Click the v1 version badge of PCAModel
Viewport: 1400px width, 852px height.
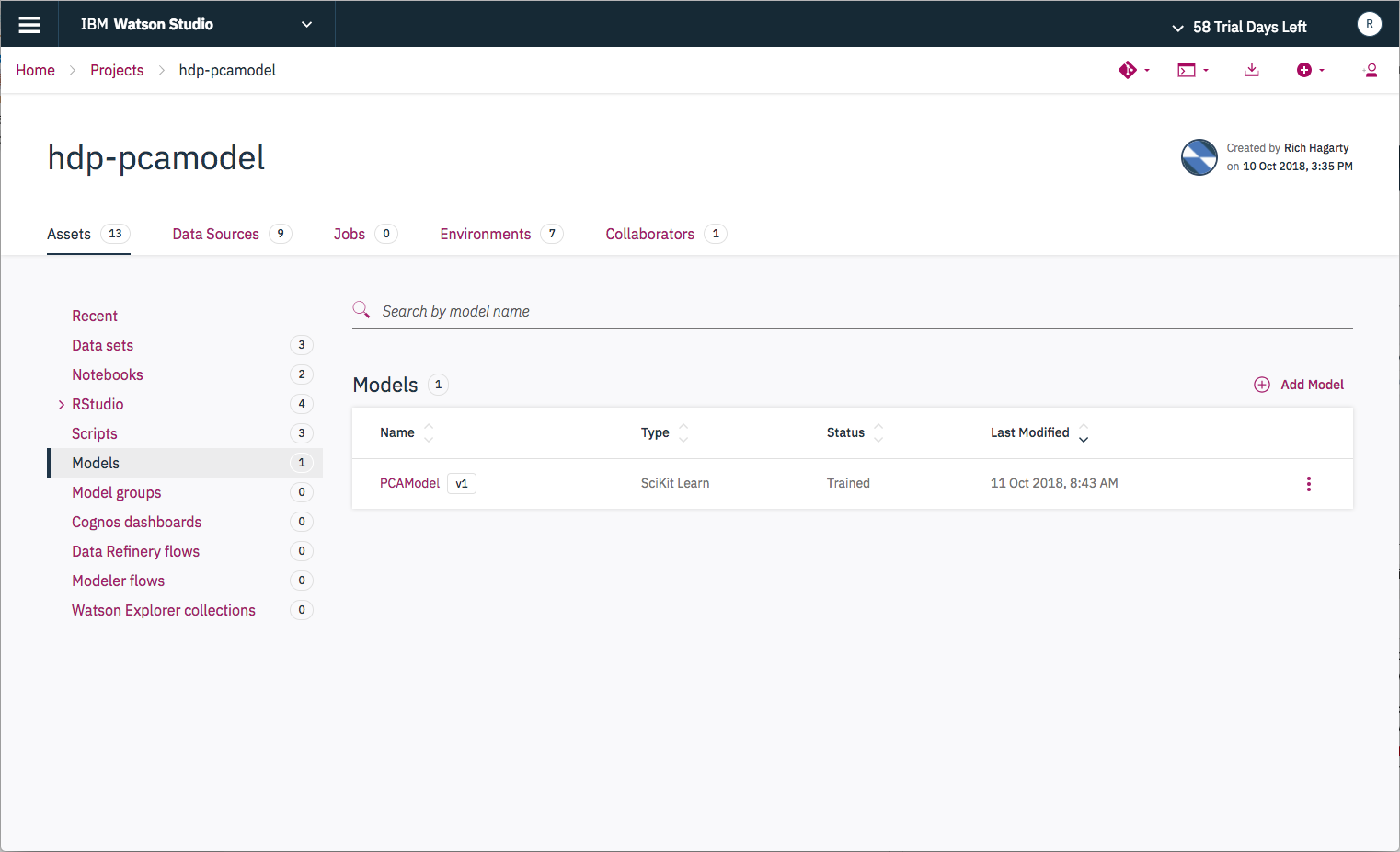[x=462, y=483]
